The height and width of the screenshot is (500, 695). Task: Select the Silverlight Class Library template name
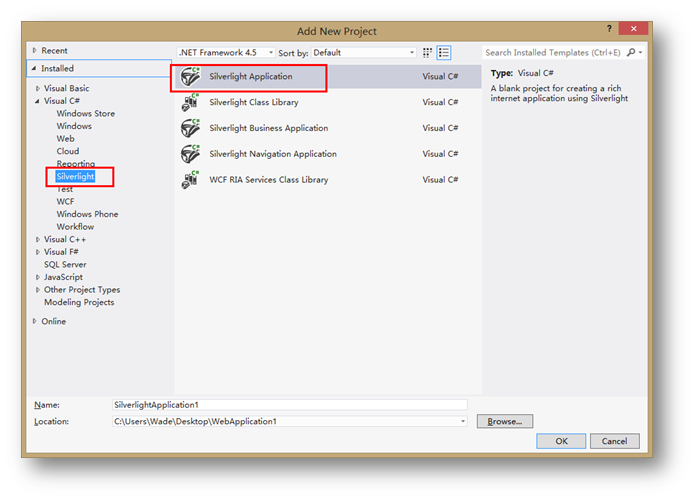[254, 102]
